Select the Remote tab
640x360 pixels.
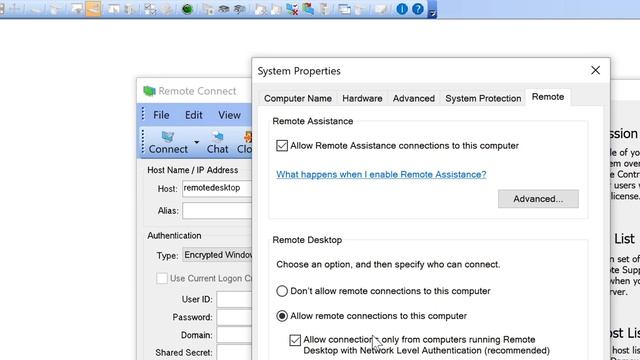coord(548,97)
